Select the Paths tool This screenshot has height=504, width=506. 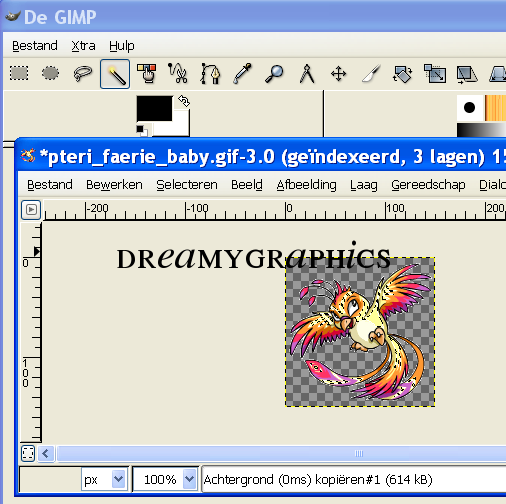click(x=210, y=73)
